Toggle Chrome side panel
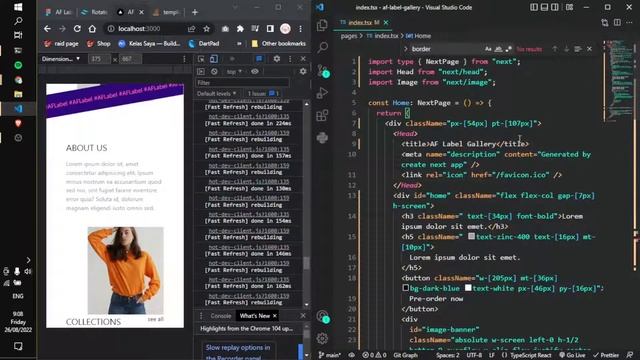This screenshot has width=640, height=360. pos(270,29)
